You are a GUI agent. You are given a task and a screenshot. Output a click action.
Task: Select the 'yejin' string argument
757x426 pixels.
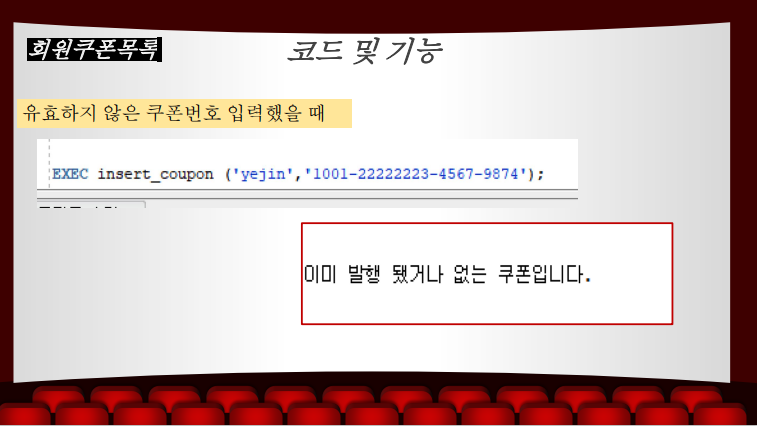coord(263,174)
